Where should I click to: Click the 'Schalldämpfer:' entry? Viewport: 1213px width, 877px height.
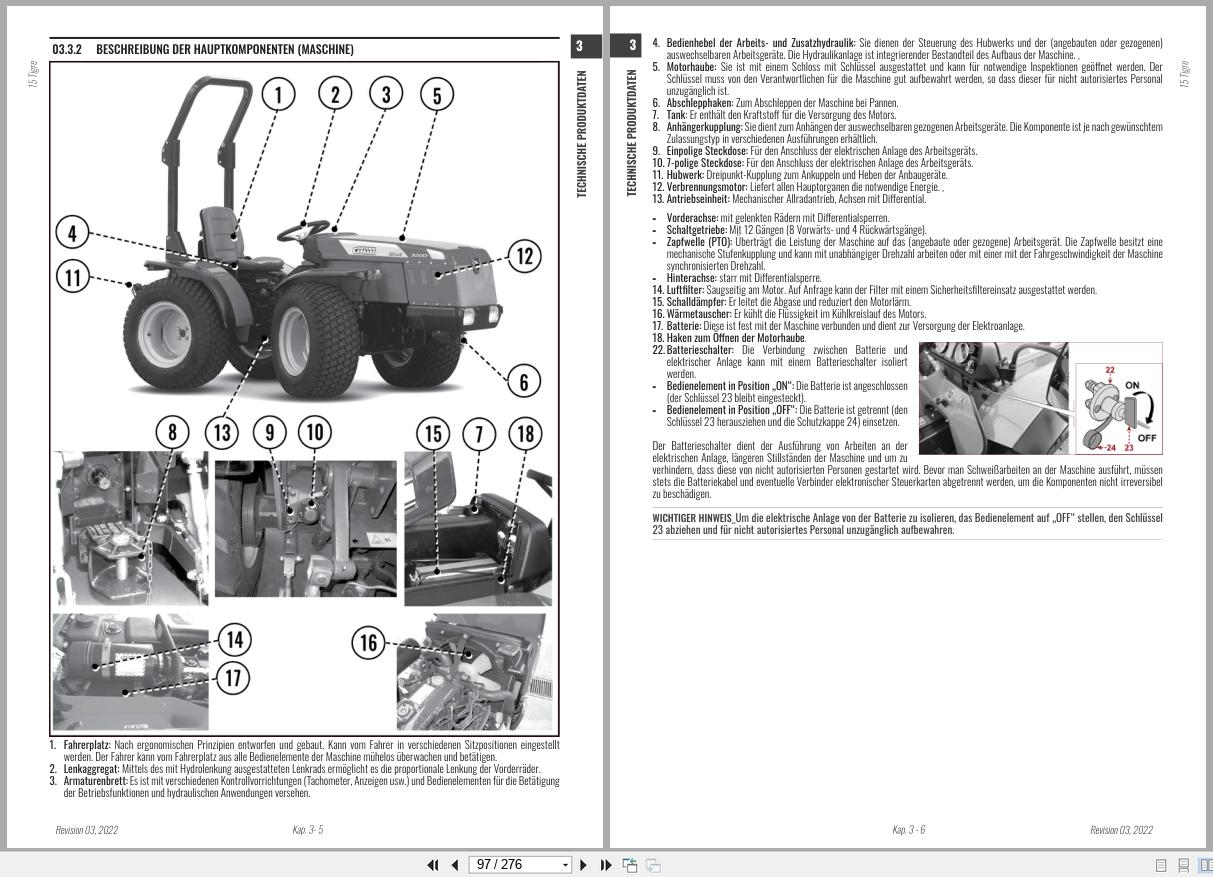tap(781, 302)
